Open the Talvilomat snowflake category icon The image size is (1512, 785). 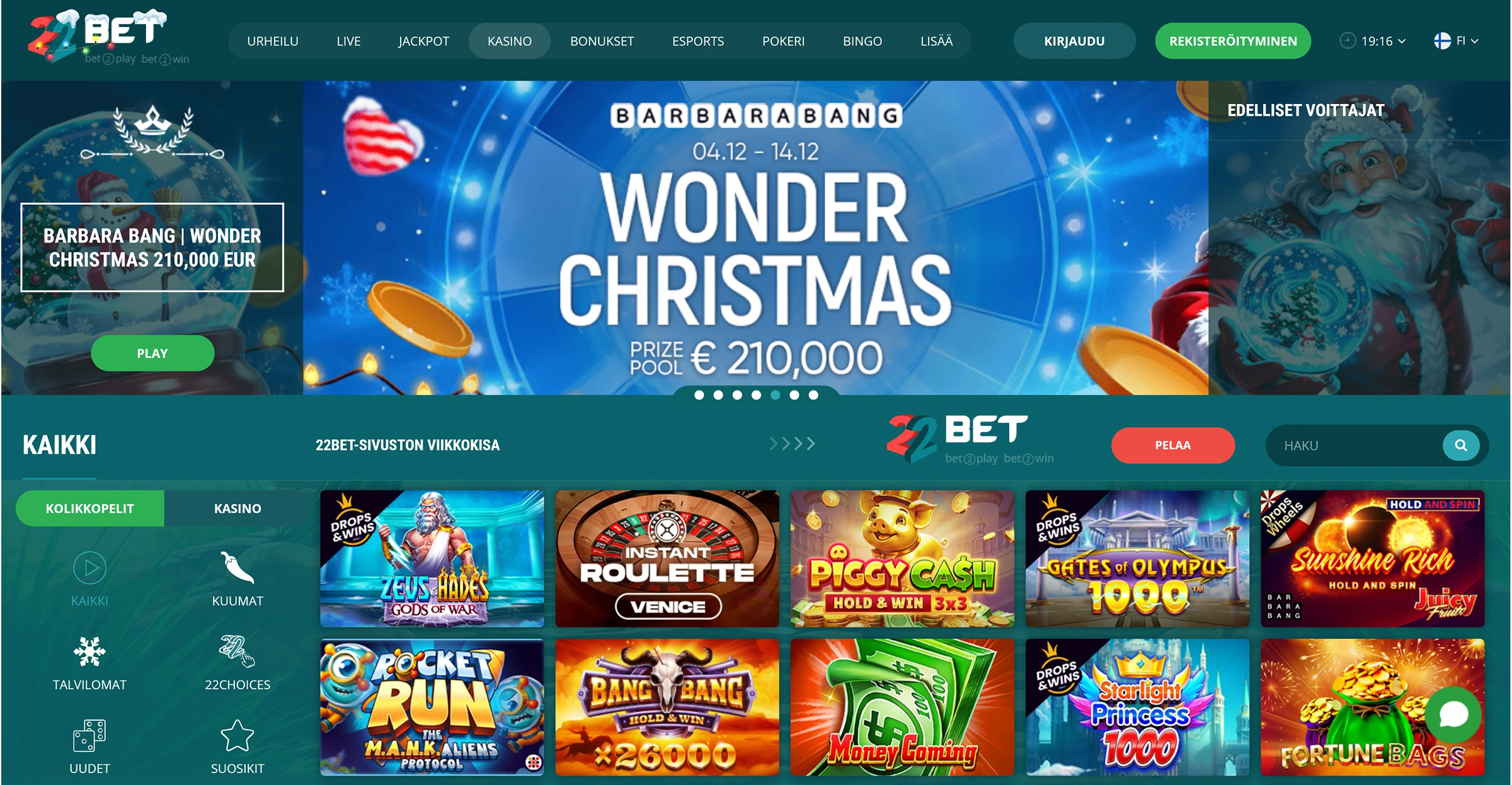(x=89, y=651)
